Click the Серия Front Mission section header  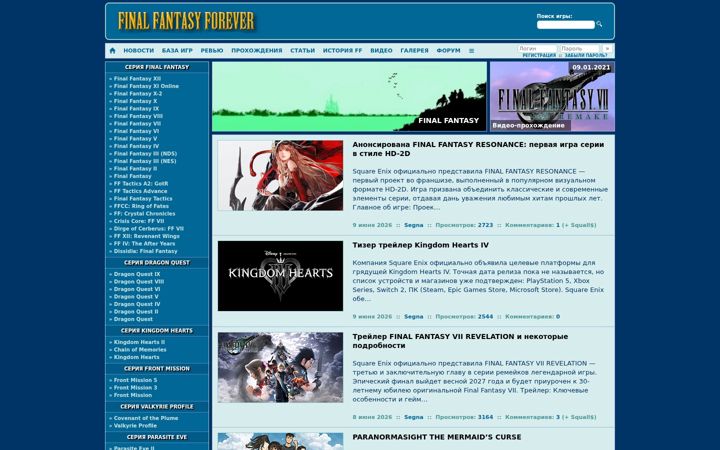point(157,369)
